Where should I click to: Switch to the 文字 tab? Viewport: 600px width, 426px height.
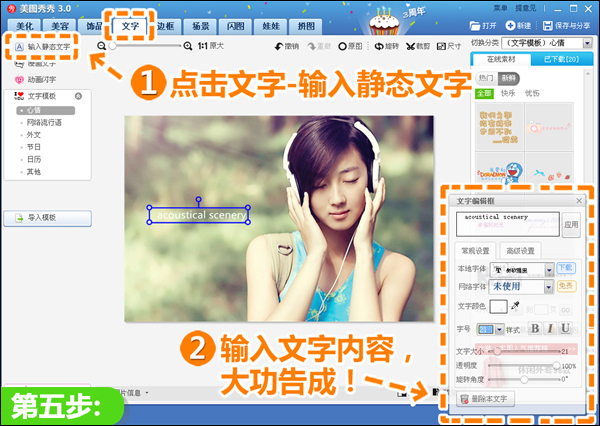point(130,26)
